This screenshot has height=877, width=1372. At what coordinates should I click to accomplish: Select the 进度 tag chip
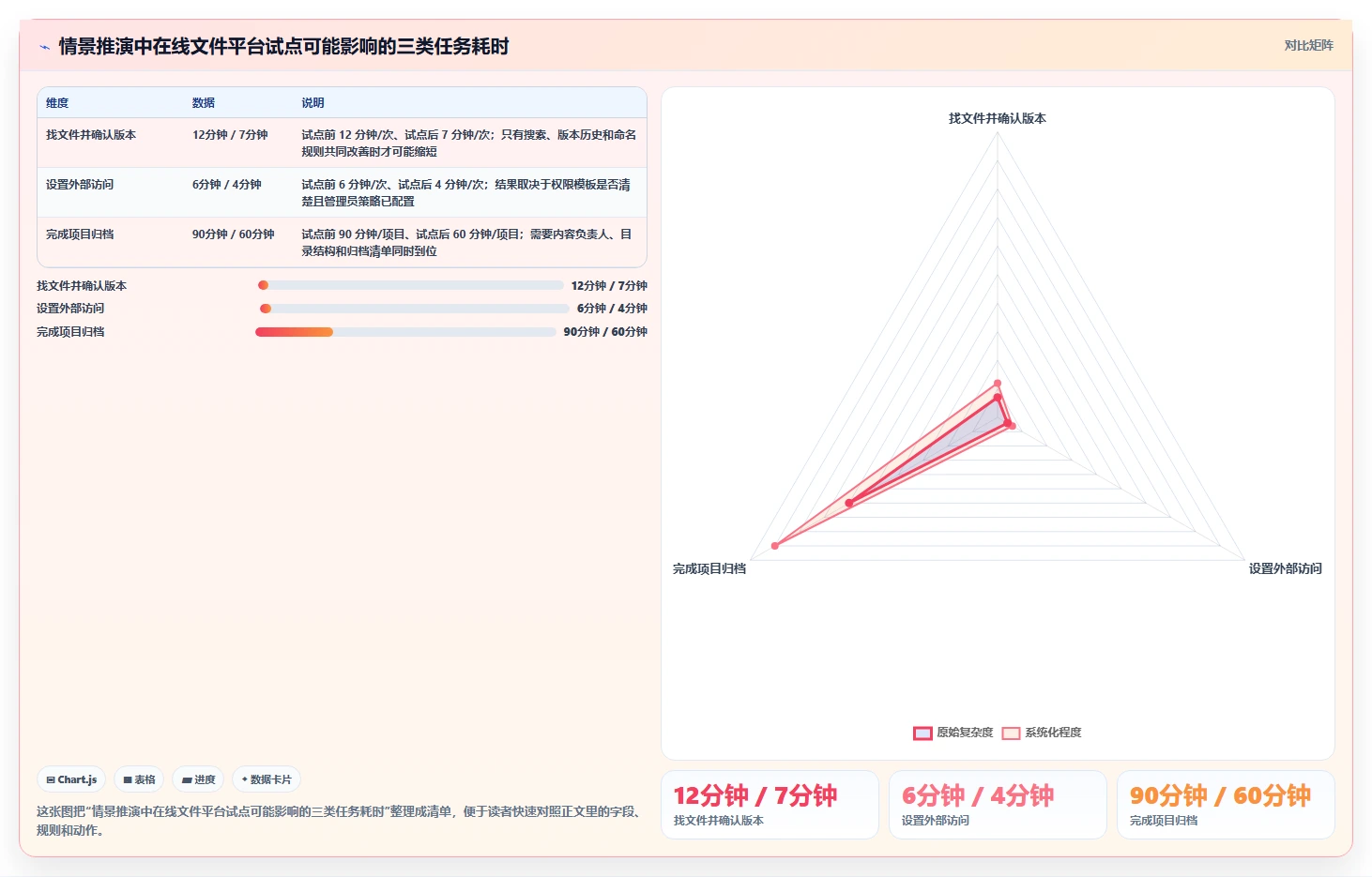198,779
